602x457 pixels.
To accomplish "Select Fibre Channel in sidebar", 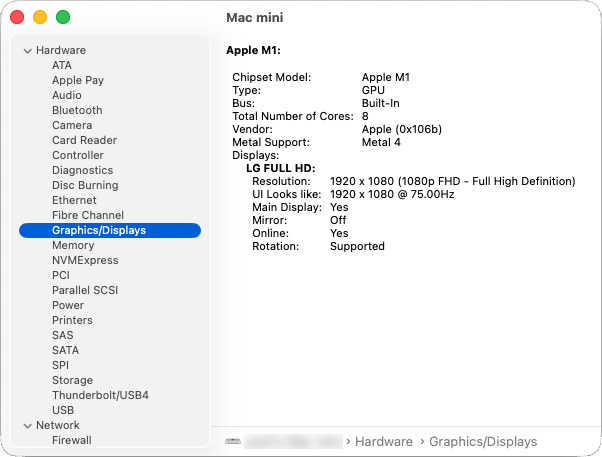I will coord(88,215).
